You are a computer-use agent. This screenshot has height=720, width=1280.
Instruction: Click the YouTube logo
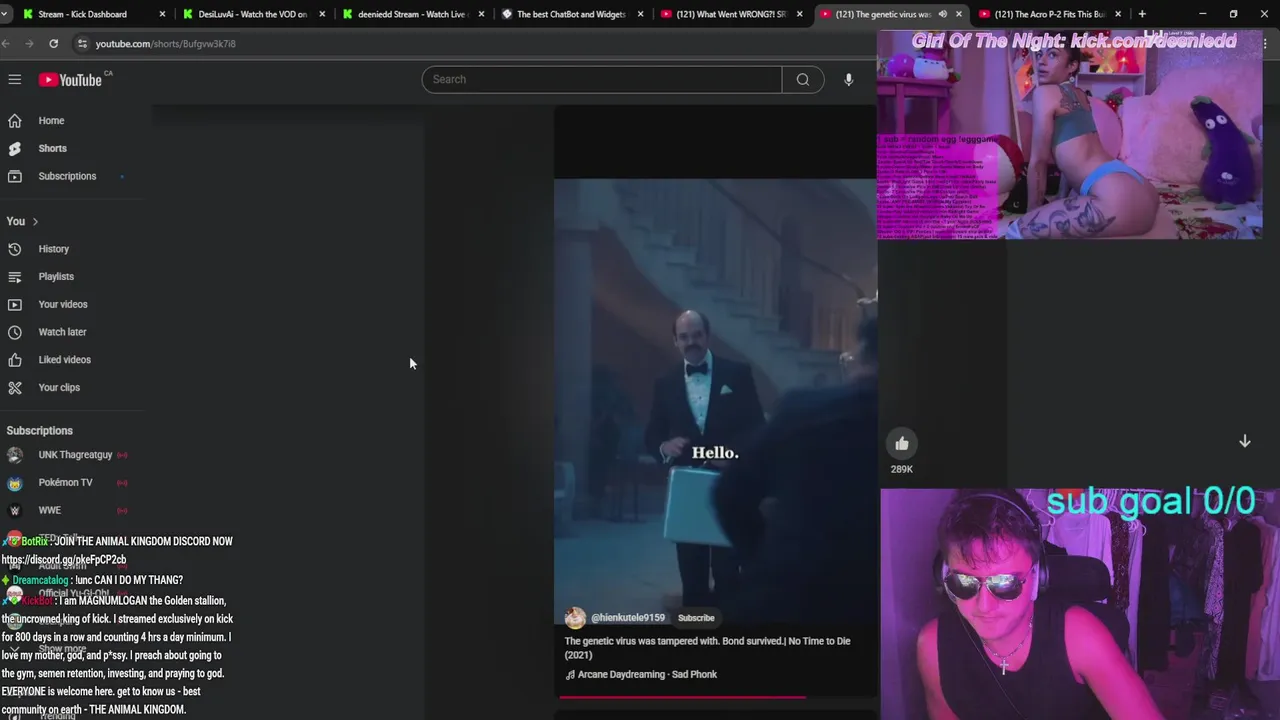[x=70, y=79]
